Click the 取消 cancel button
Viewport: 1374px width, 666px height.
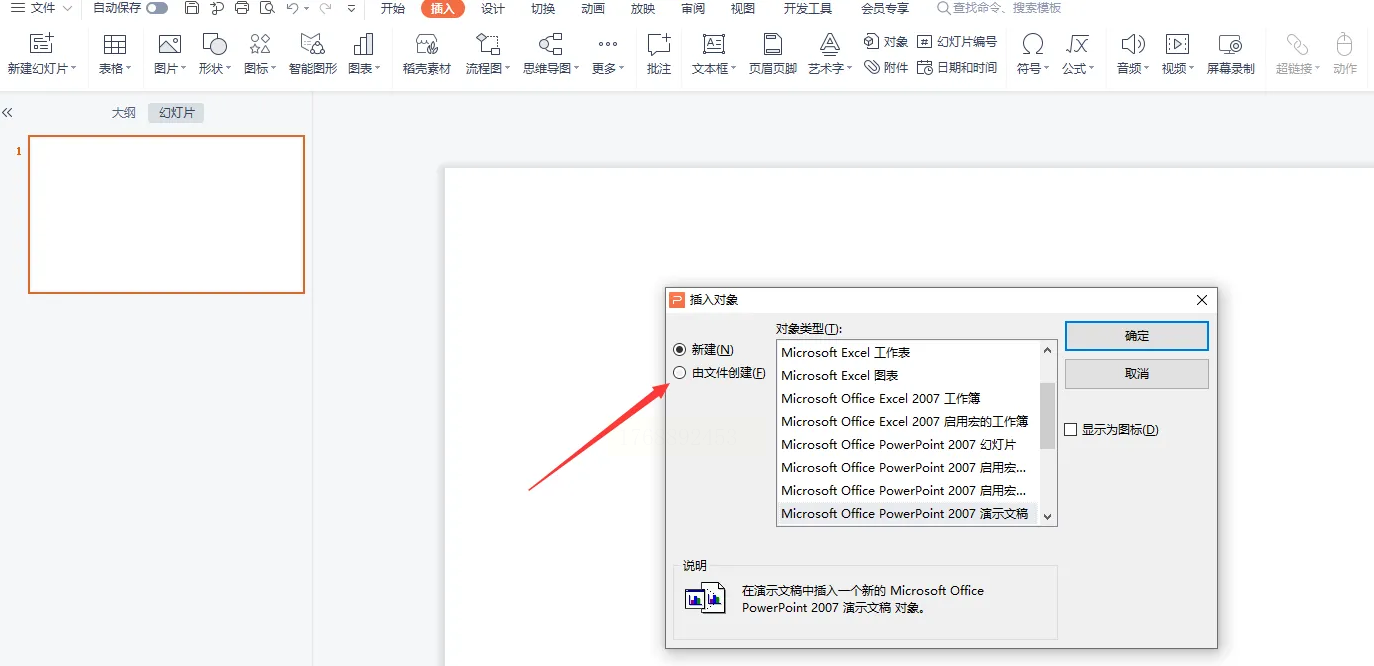click(x=1137, y=374)
